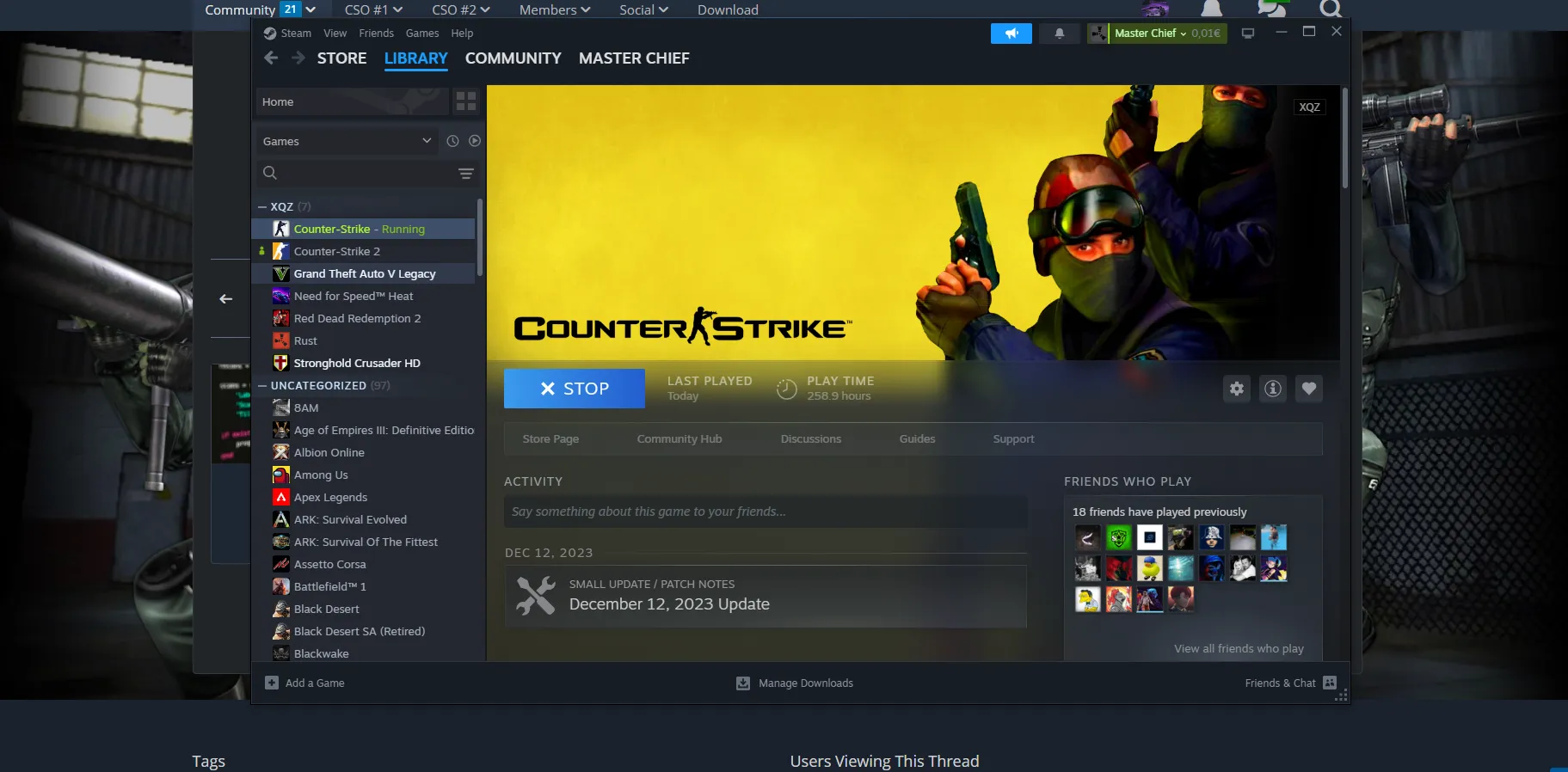Open December 12, 2023 Update patch notes
Screen dimensions: 1568x772
click(766, 596)
